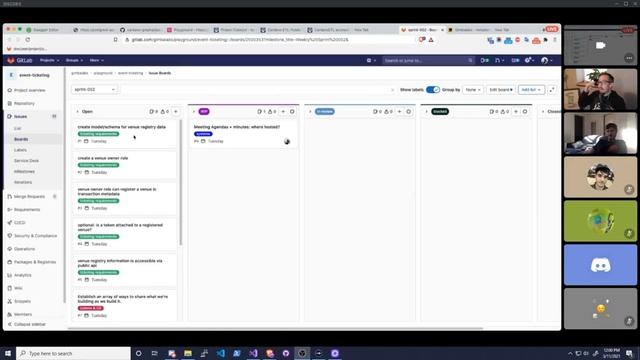
Task: Open Windows Start button
Action: point(8,353)
